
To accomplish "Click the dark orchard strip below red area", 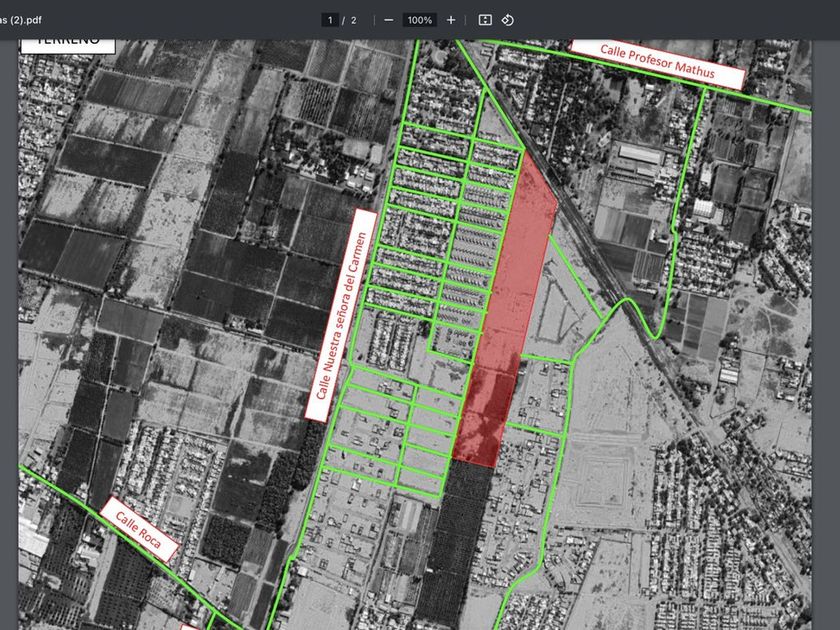I will point(455,540).
